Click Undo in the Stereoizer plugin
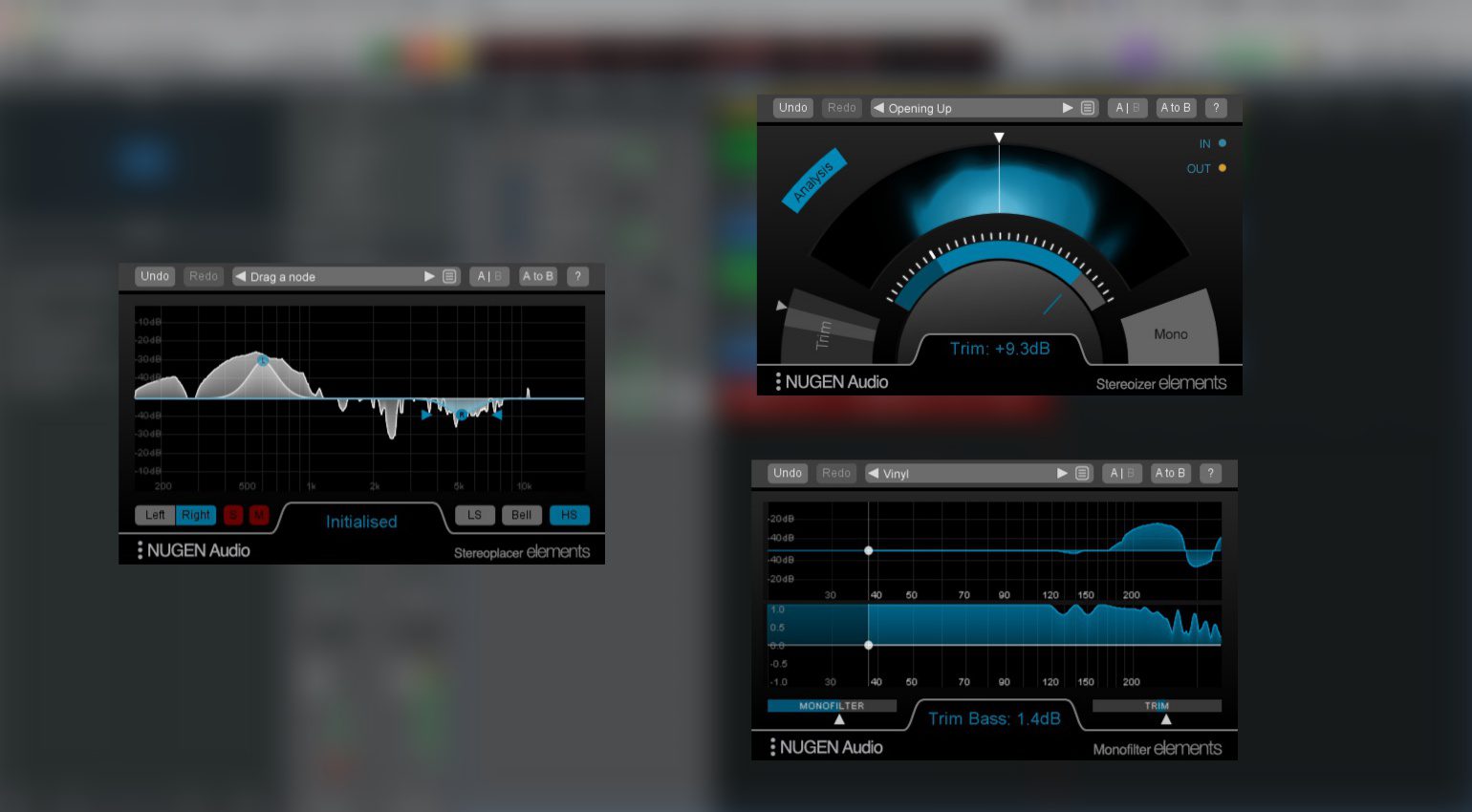 coord(793,108)
